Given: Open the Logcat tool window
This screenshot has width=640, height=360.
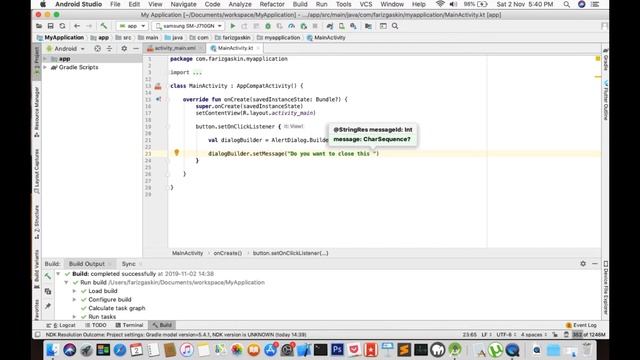Looking at the screenshot, I should pyautogui.click(x=61, y=325).
